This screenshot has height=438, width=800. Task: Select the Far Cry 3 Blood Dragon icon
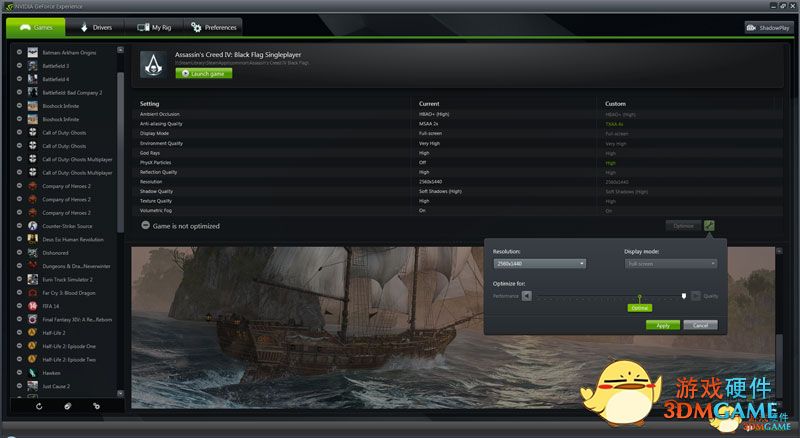pos(33,293)
